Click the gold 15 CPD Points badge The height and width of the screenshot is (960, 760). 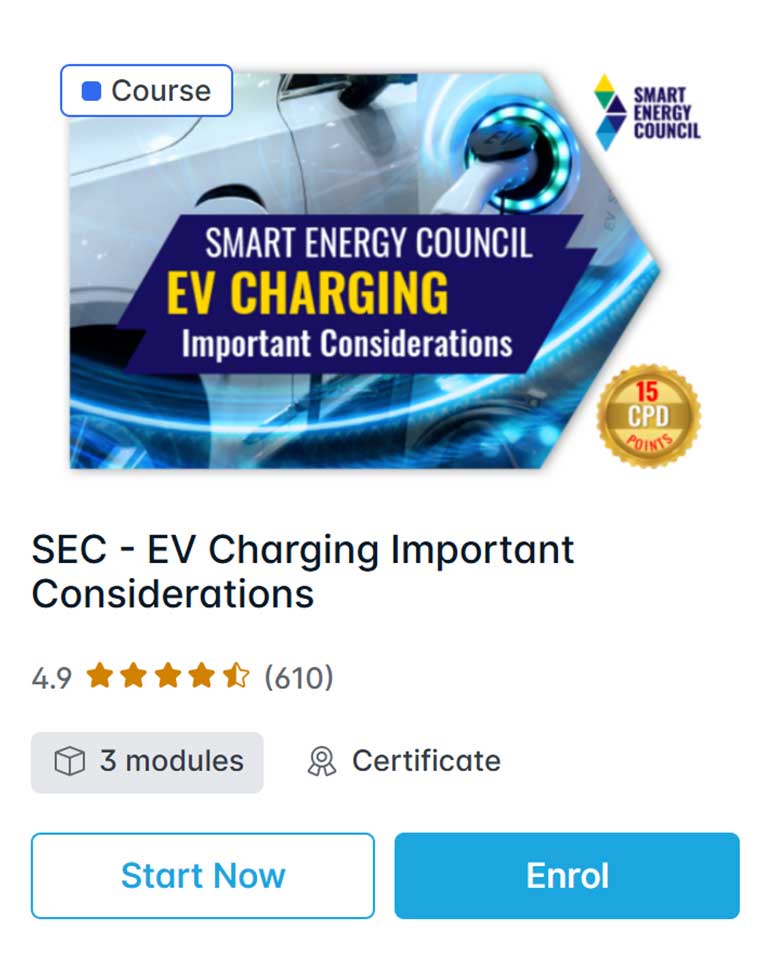[x=648, y=415]
